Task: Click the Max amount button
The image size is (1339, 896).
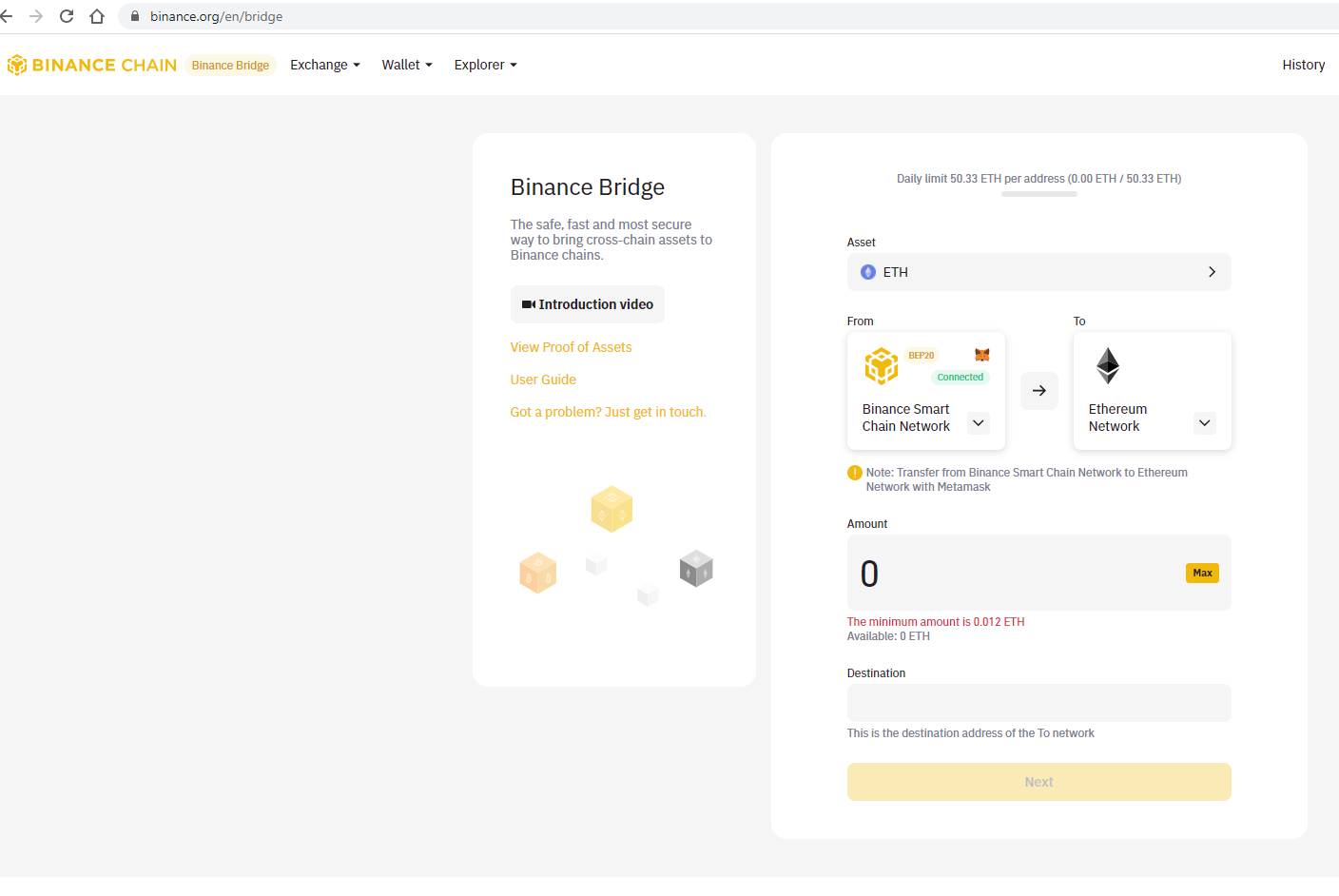Action: (x=1203, y=574)
